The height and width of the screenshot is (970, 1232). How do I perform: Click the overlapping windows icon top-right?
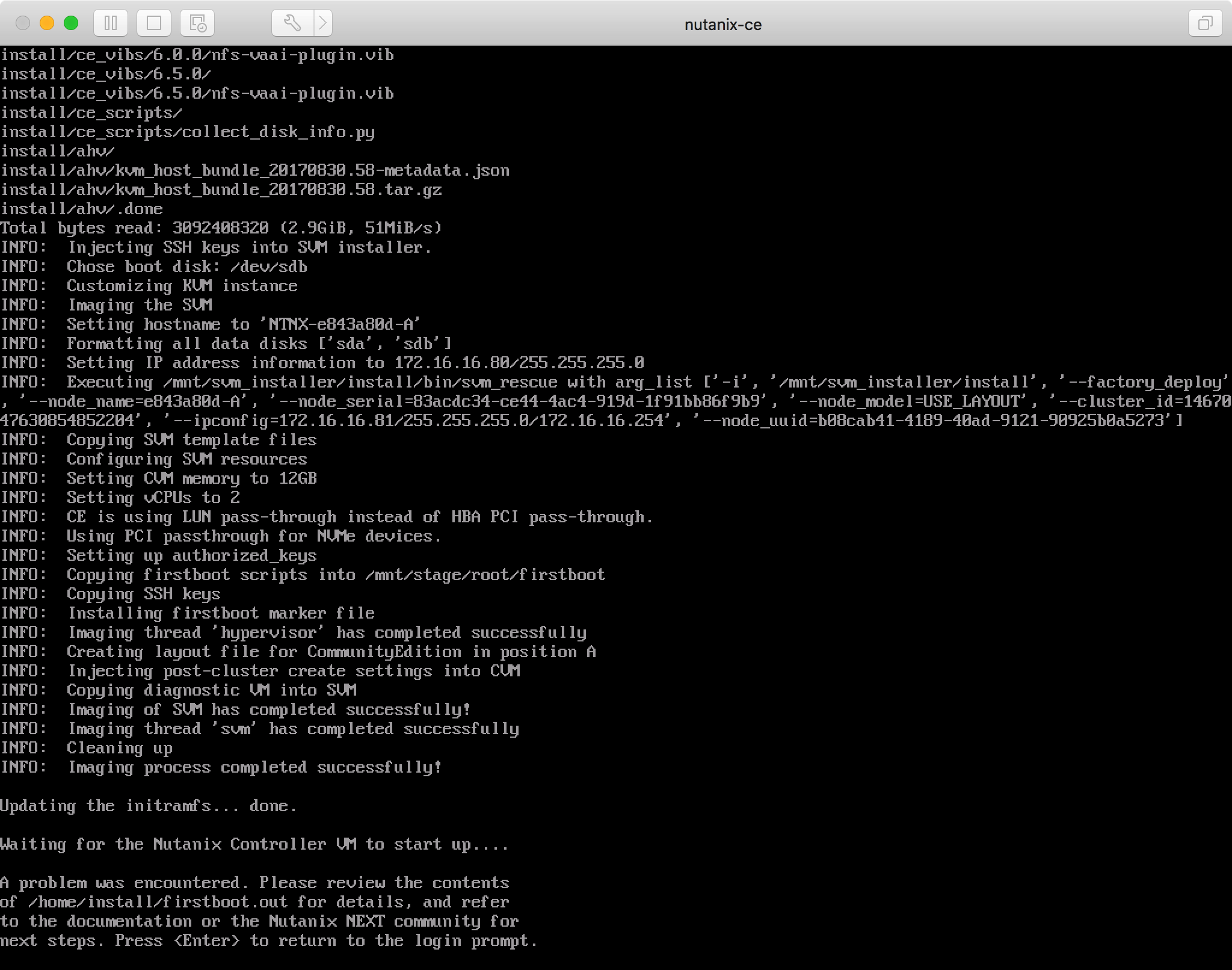(1205, 23)
